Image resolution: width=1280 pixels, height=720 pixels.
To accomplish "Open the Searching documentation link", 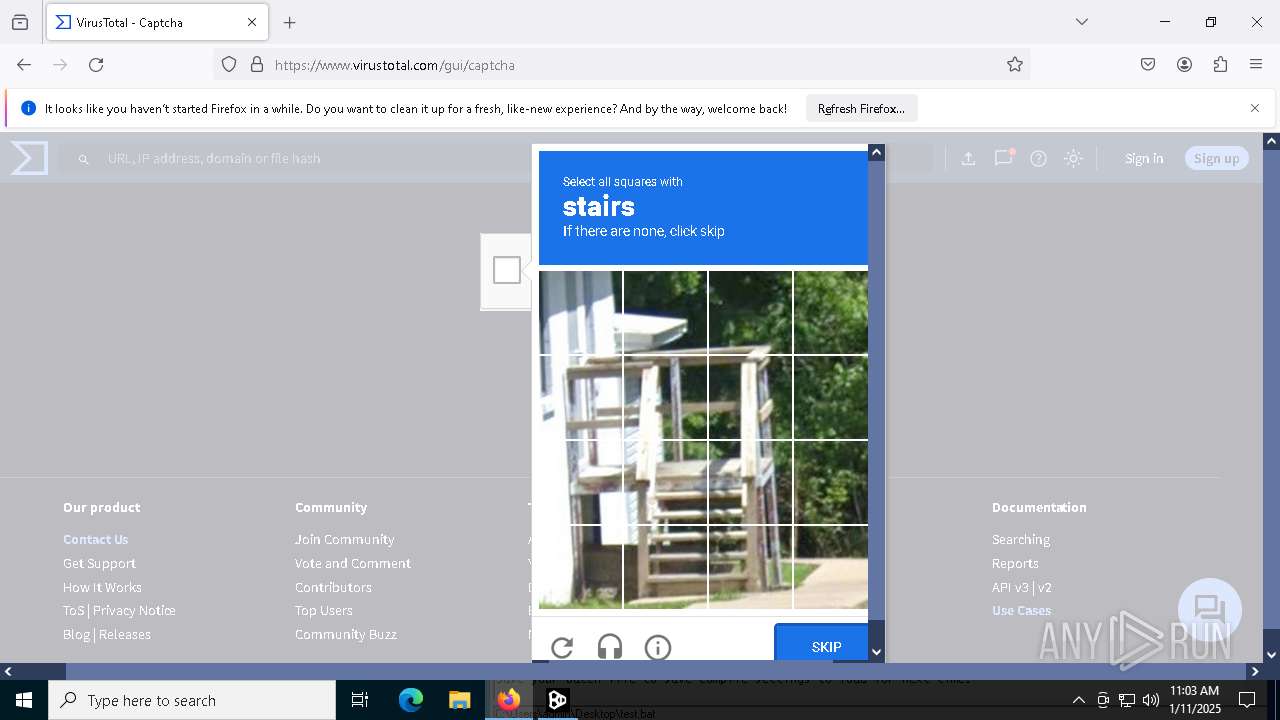I will pos(1021,539).
